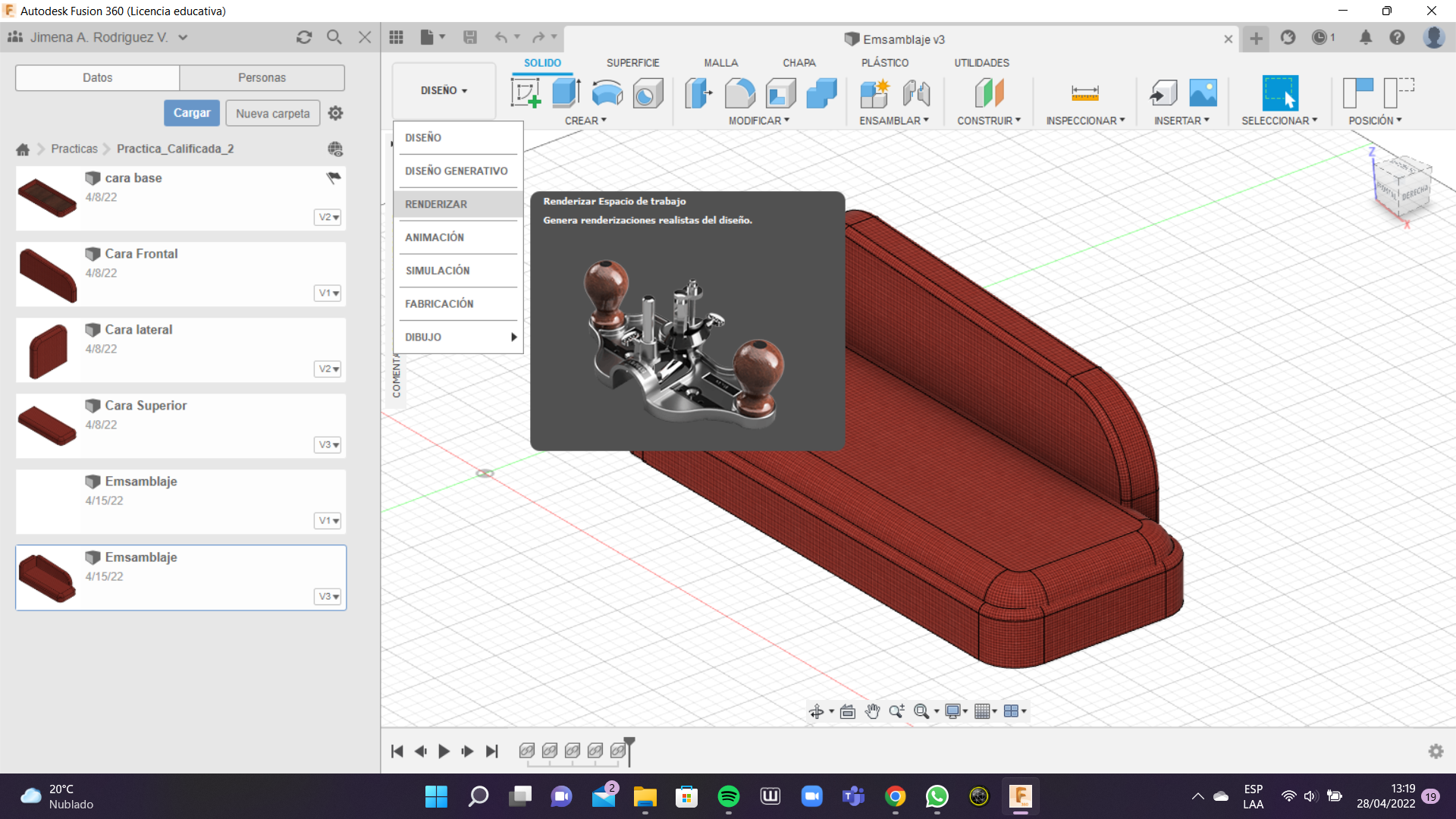Choose FABRICACIÓN workspace from the menu
1456x819 pixels.
[x=458, y=304]
